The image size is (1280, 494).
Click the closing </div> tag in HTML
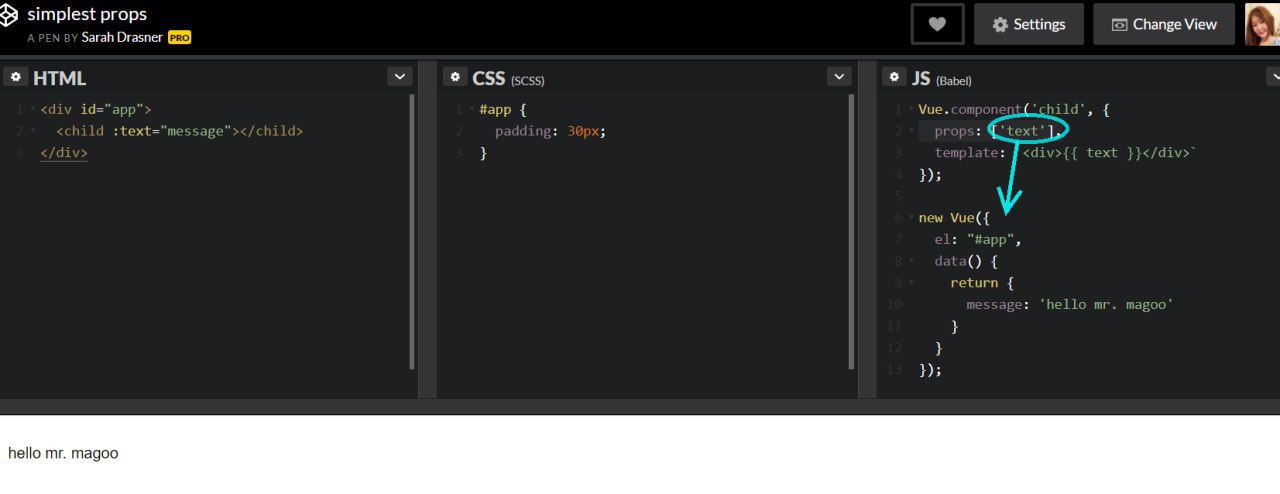coord(64,153)
